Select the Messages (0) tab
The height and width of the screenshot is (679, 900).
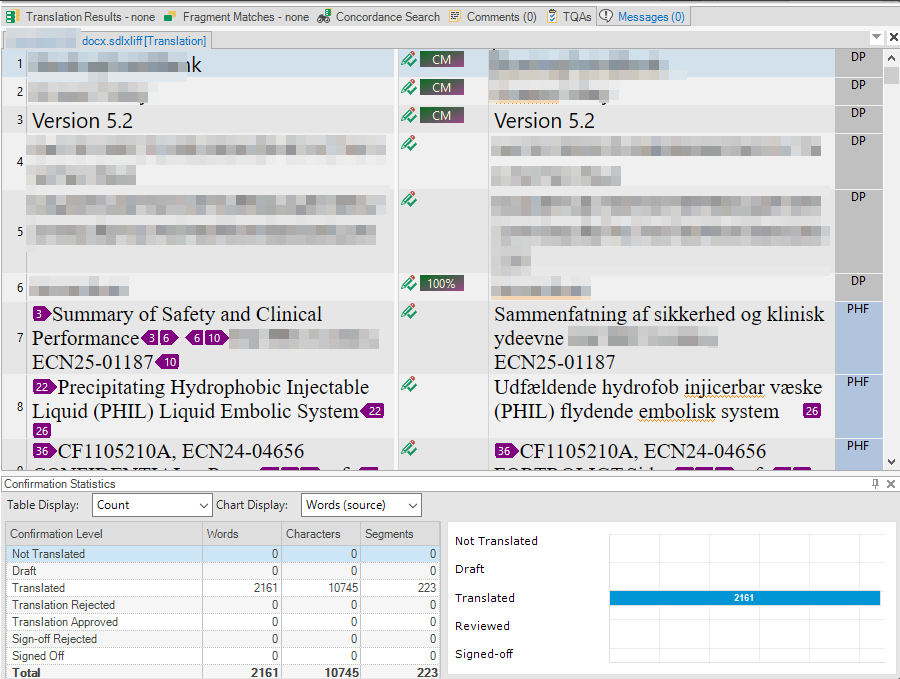(643, 17)
